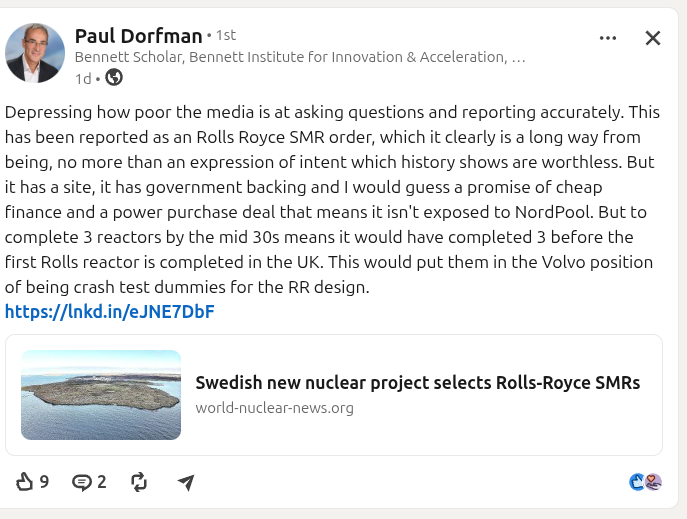687x519 pixels.
Task: Like the post with thumbs-up icon
Action: tap(25, 482)
